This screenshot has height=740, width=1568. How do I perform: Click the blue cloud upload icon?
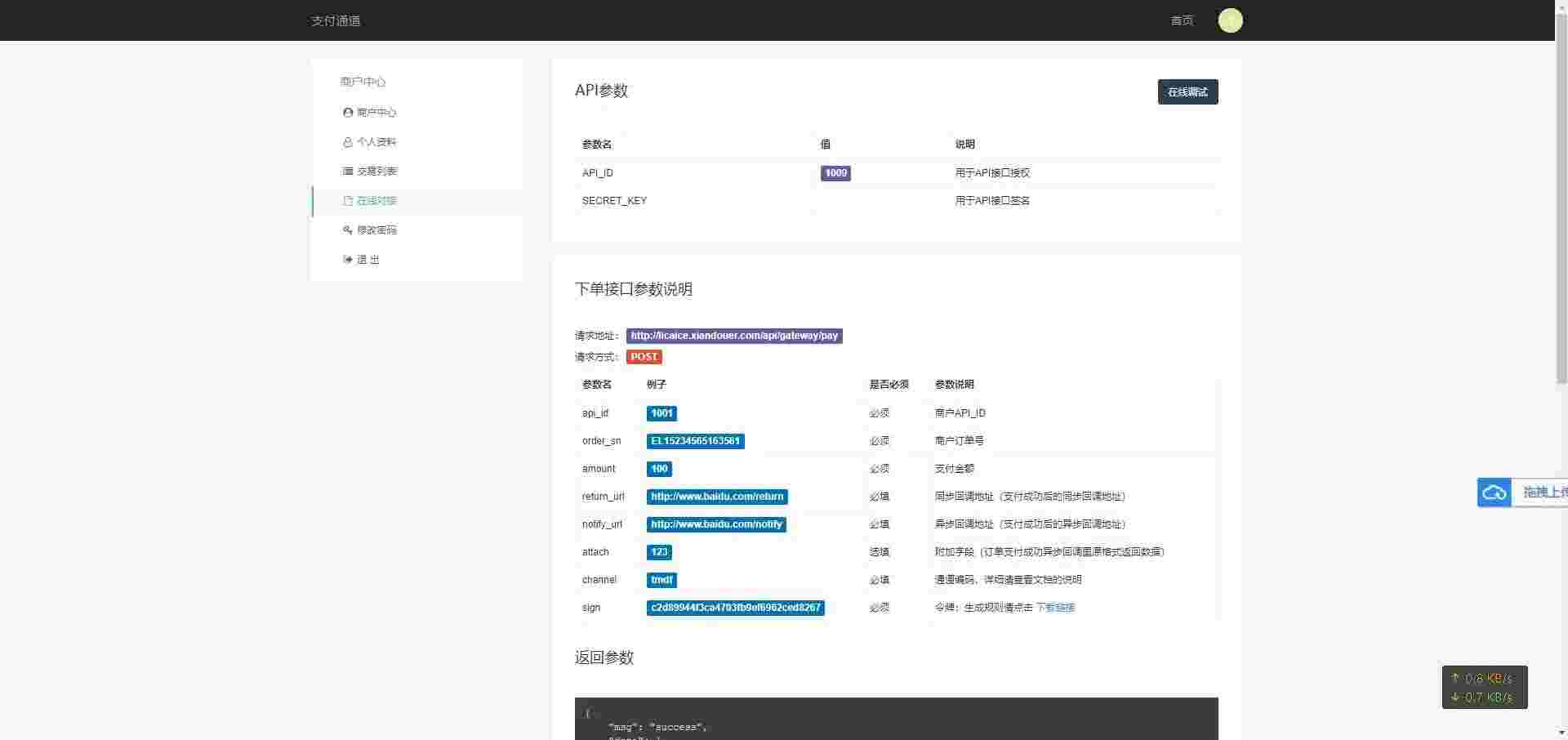click(x=1494, y=493)
